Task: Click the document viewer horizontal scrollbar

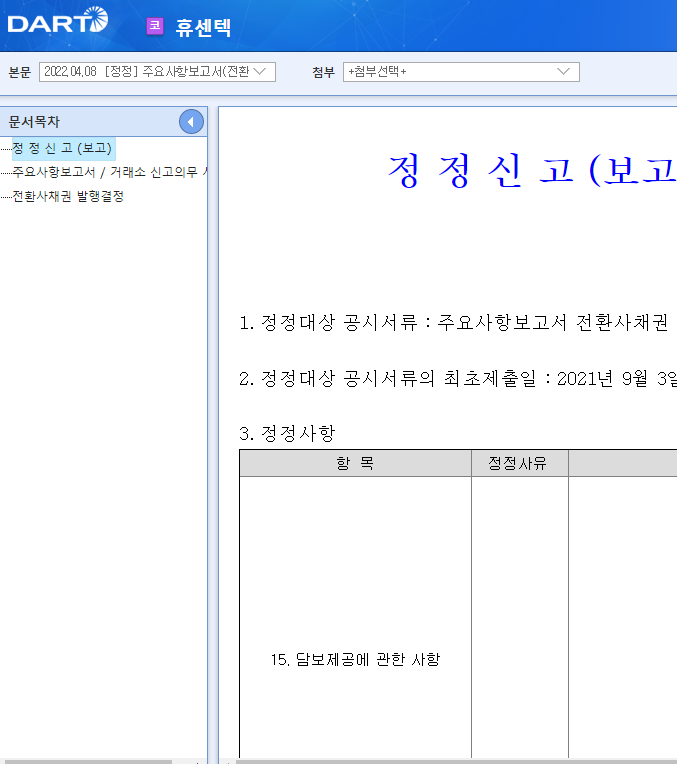Action: tap(456, 762)
